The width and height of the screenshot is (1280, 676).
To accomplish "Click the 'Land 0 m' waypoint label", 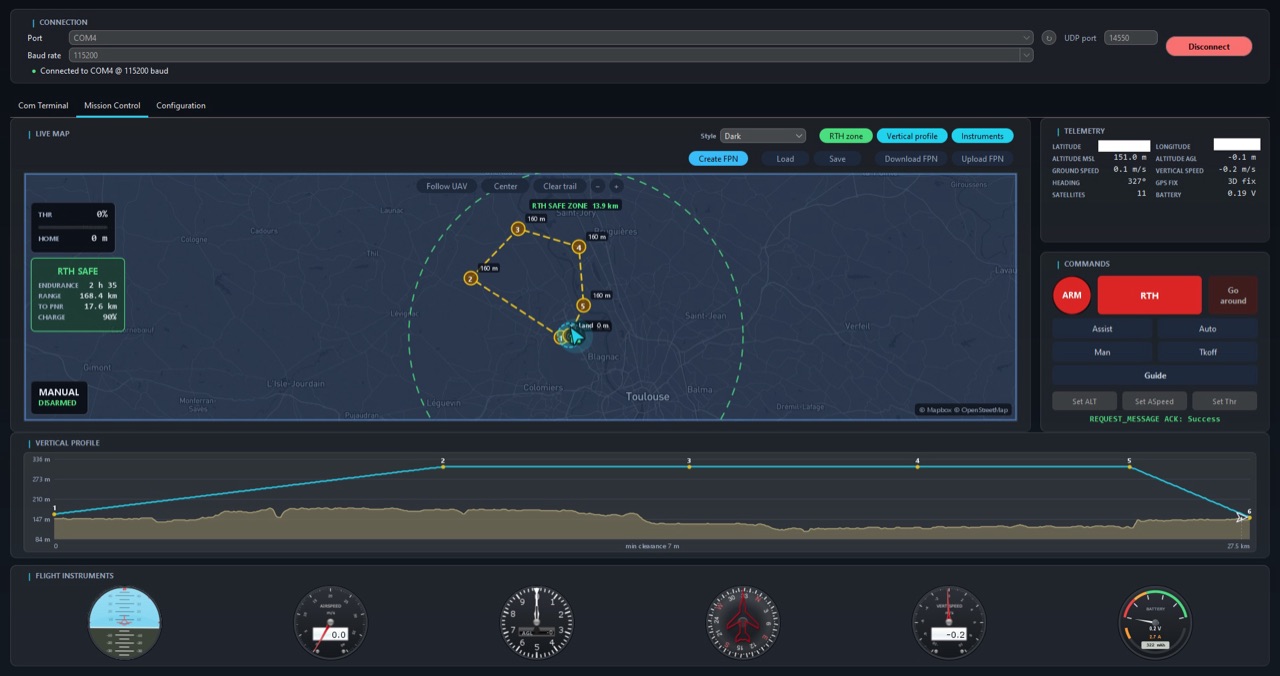I will pos(594,326).
